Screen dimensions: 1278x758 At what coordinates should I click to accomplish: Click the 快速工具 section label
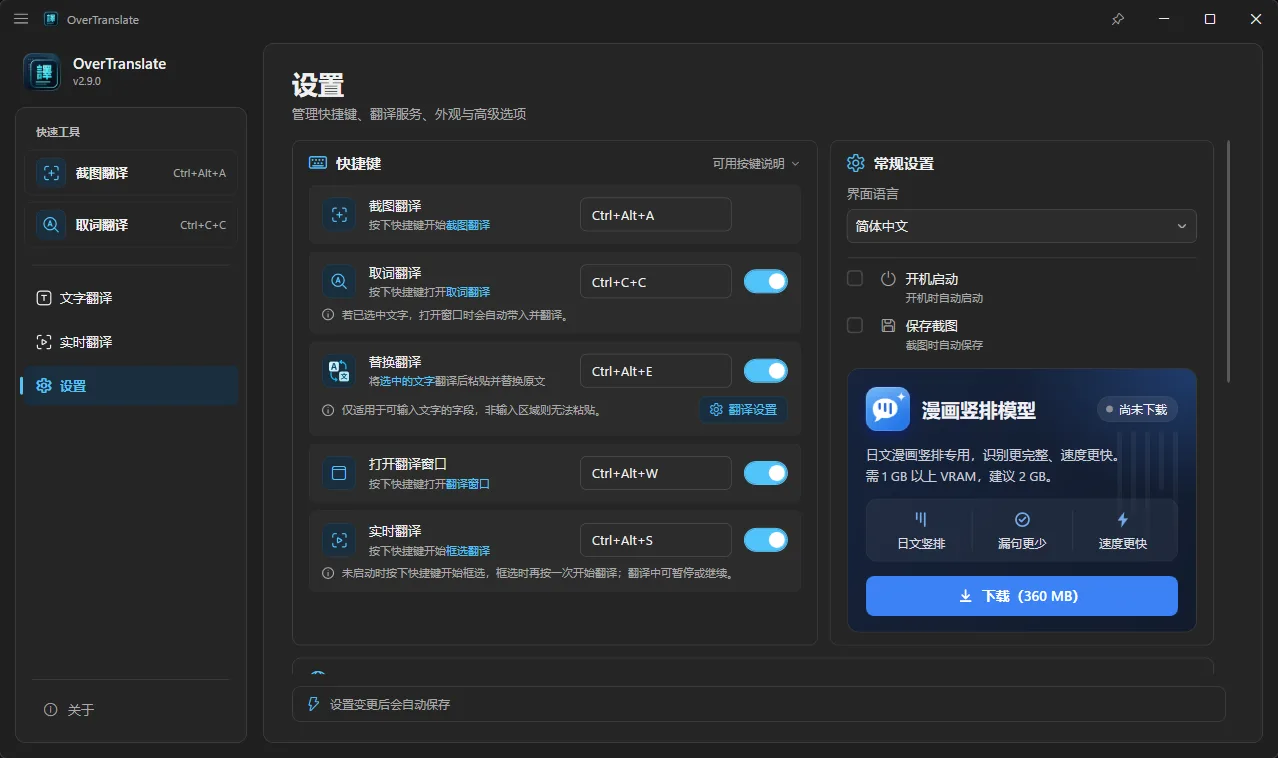click(58, 132)
